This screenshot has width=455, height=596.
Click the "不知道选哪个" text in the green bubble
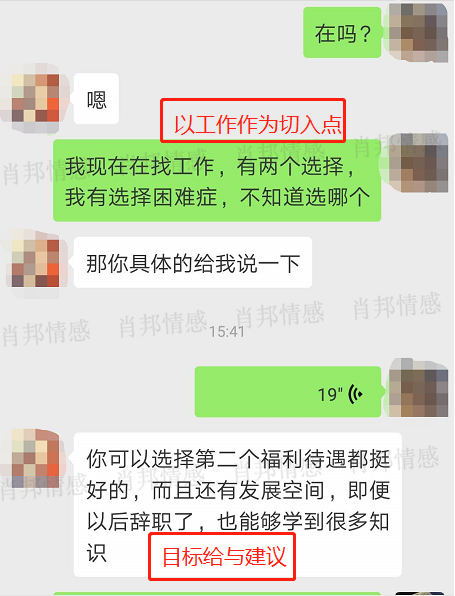[x=305, y=197]
